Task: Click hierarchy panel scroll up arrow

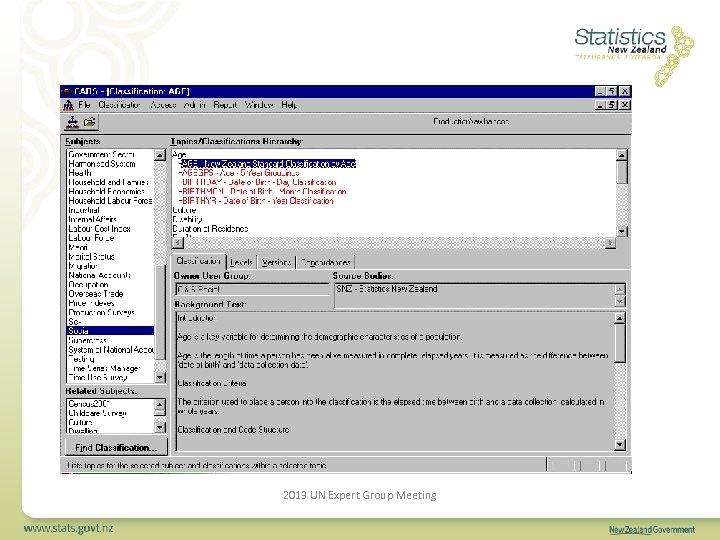Action: pyautogui.click(x=621, y=155)
